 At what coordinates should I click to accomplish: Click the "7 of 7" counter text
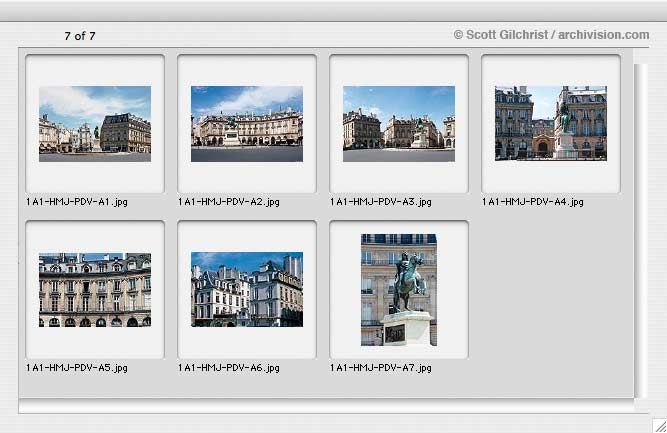pos(80,36)
